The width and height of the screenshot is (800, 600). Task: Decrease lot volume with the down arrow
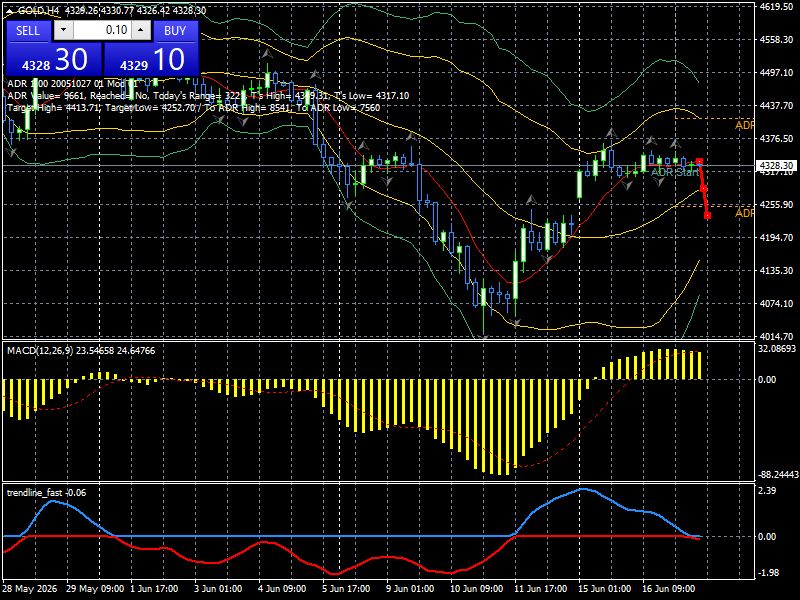tap(63, 30)
